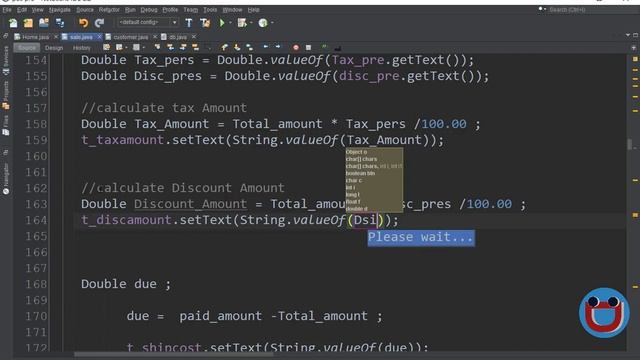
Task: Click the Save All toolbar icon
Action: [60, 23]
